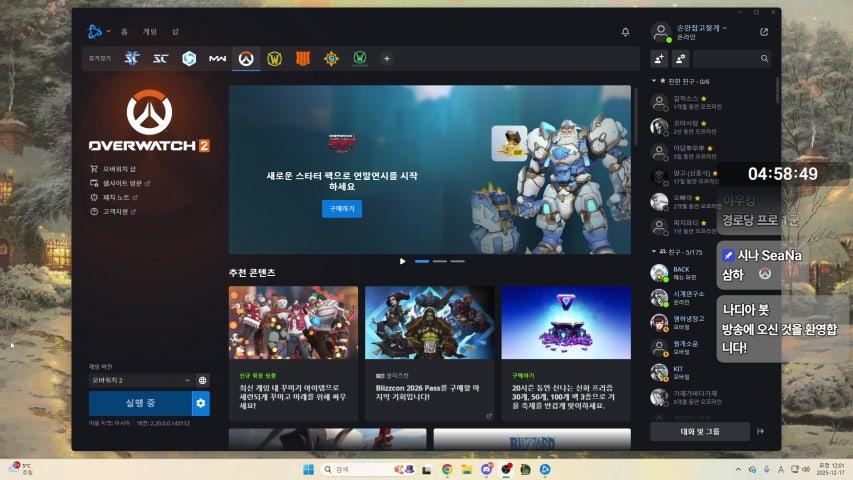Open the Call of Duty Black Ops icon
Screen dimensions: 853x480
(303, 59)
